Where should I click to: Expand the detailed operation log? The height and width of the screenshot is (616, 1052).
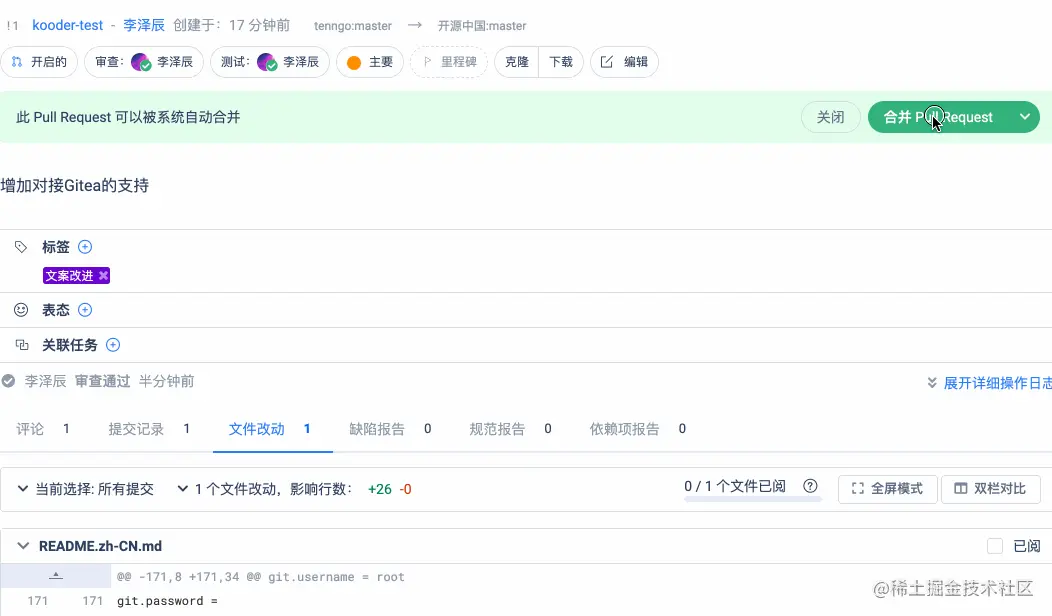[988, 382]
